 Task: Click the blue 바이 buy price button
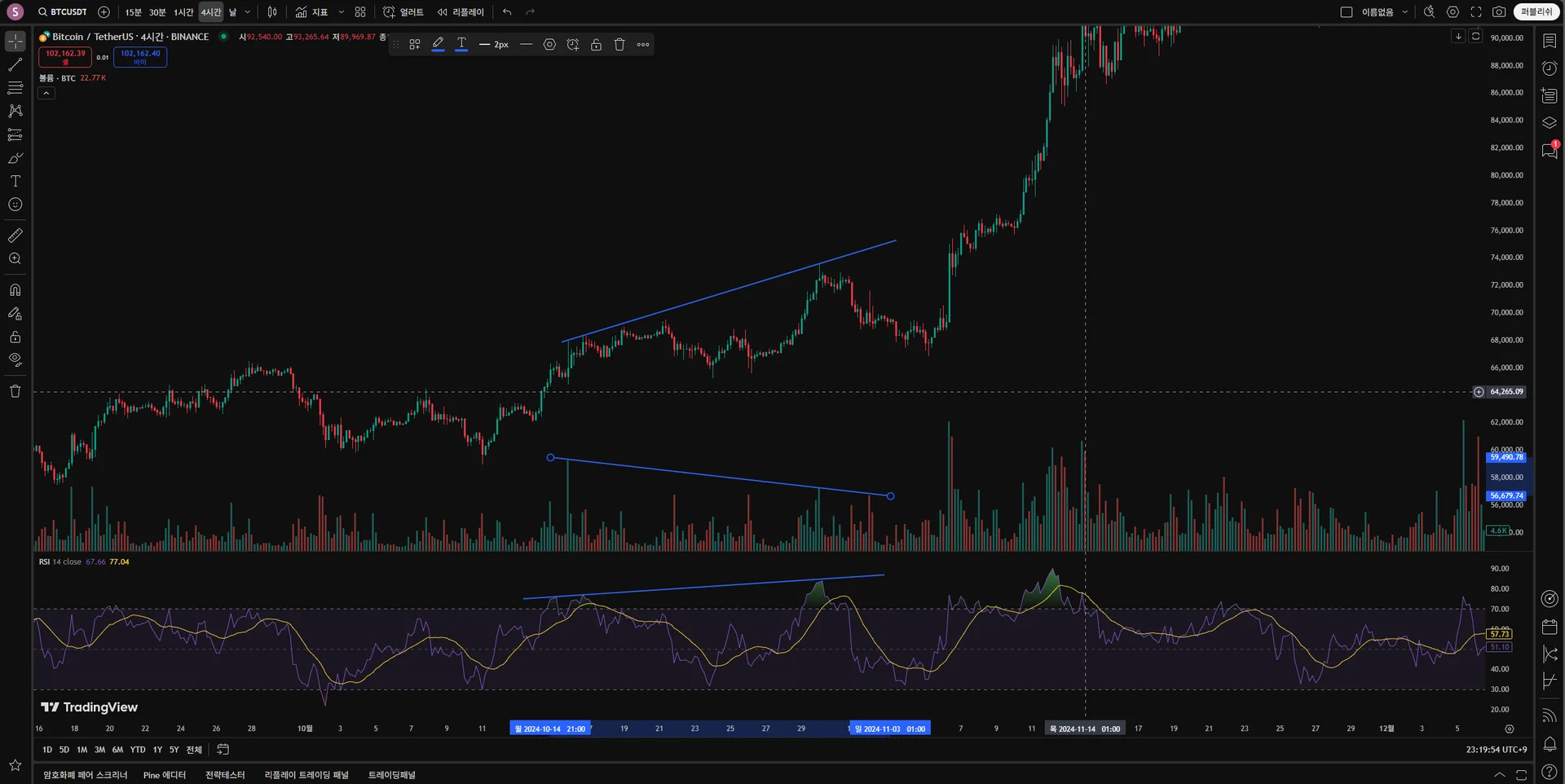pos(140,57)
